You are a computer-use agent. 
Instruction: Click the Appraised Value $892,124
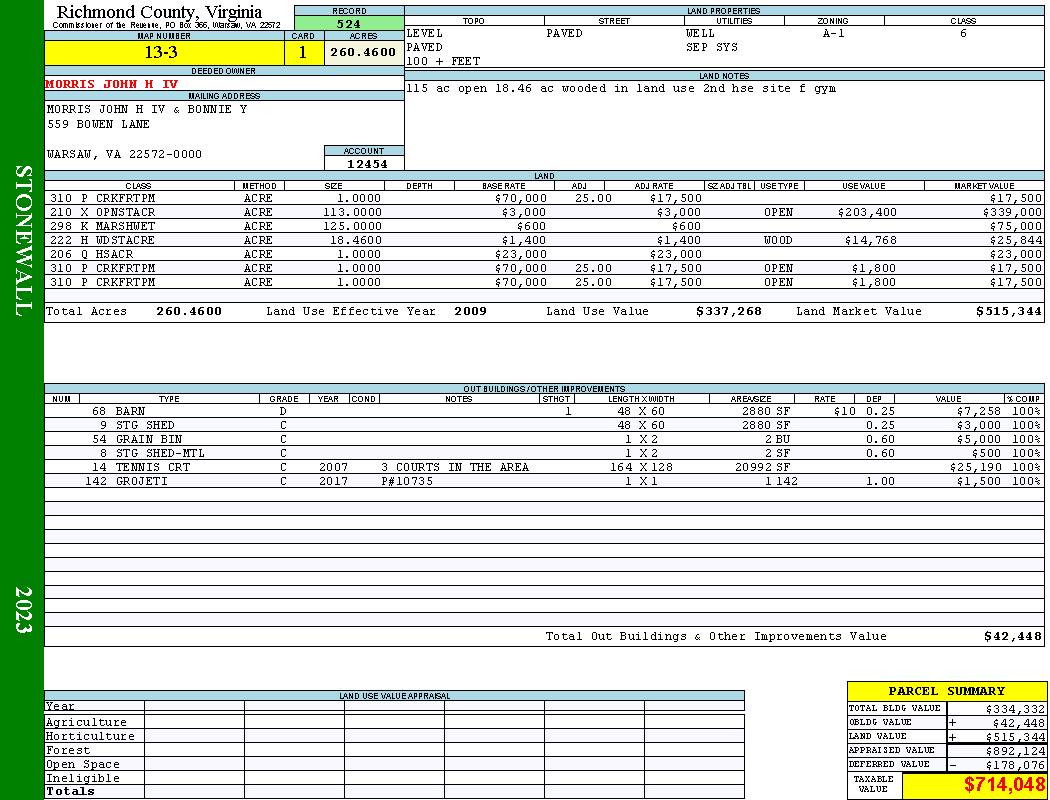[1015, 751]
